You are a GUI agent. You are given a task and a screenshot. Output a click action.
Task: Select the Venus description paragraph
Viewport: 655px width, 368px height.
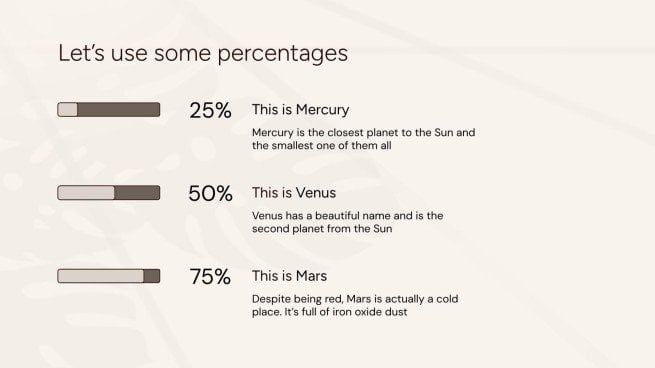click(x=348, y=222)
